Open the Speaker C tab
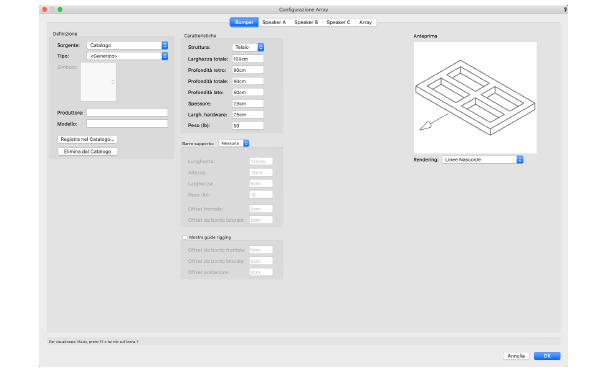This screenshot has height=373, width=600. [338, 22]
